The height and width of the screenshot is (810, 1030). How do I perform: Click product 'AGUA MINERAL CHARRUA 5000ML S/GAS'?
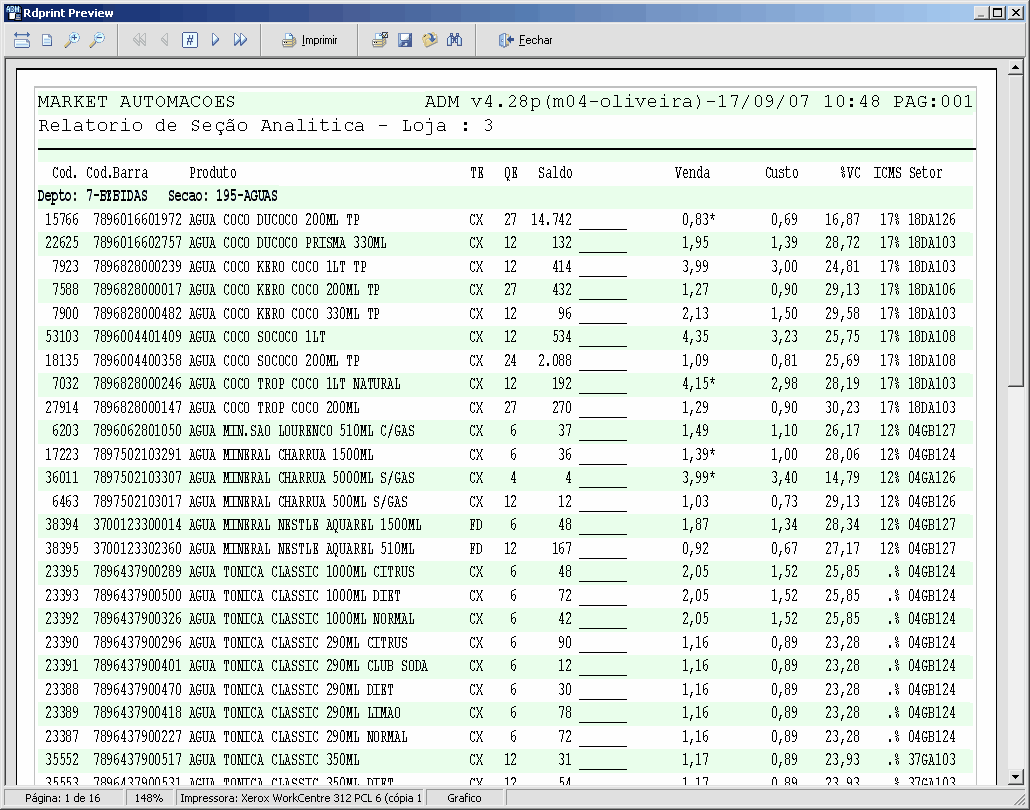click(302, 478)
